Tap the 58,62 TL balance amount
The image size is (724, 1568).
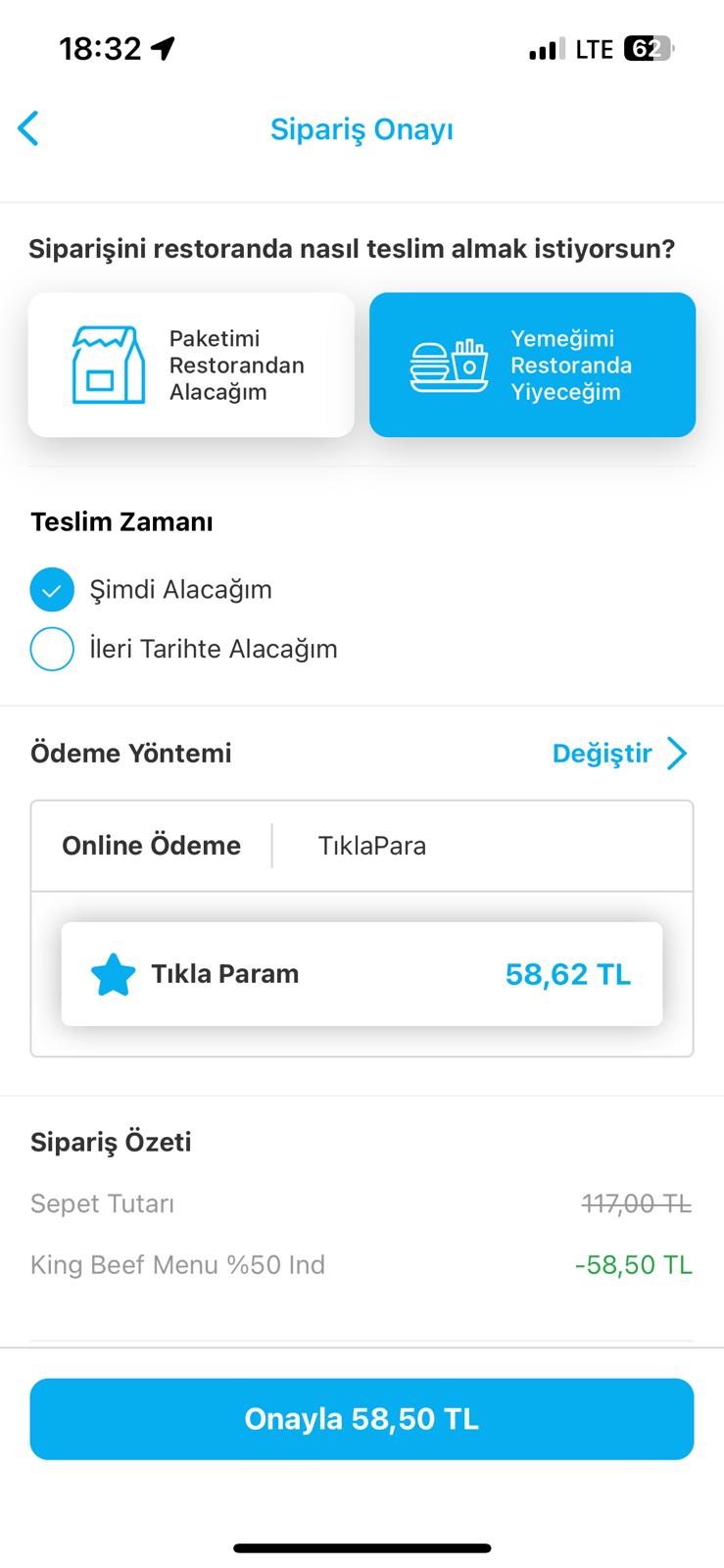[x=567, y=974]
